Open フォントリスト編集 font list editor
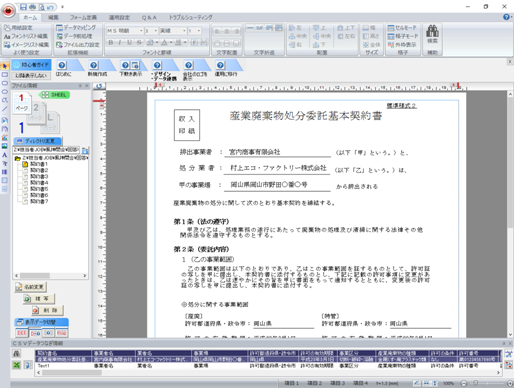 (x=26, y=36)
